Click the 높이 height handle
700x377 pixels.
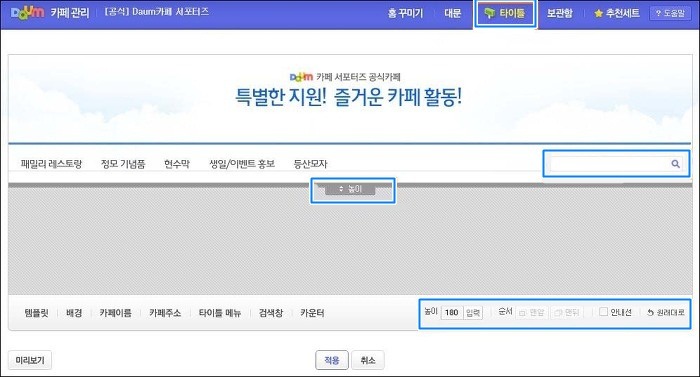tap(350, 189)
